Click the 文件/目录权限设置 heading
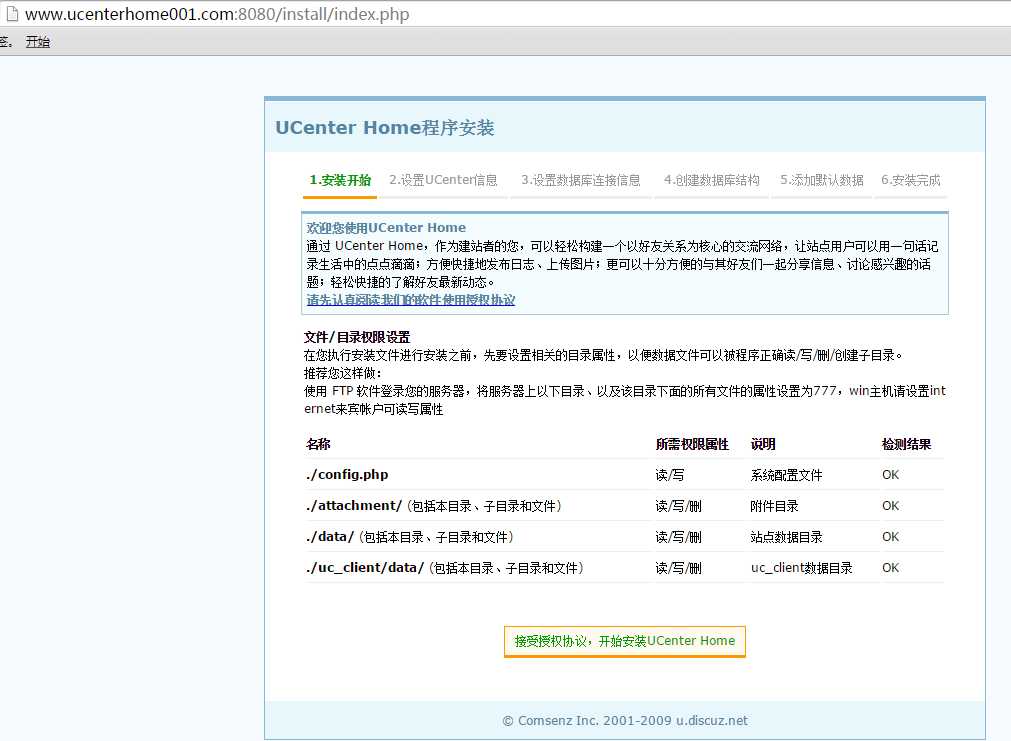The image size is (1011, 741). point(357,337)
